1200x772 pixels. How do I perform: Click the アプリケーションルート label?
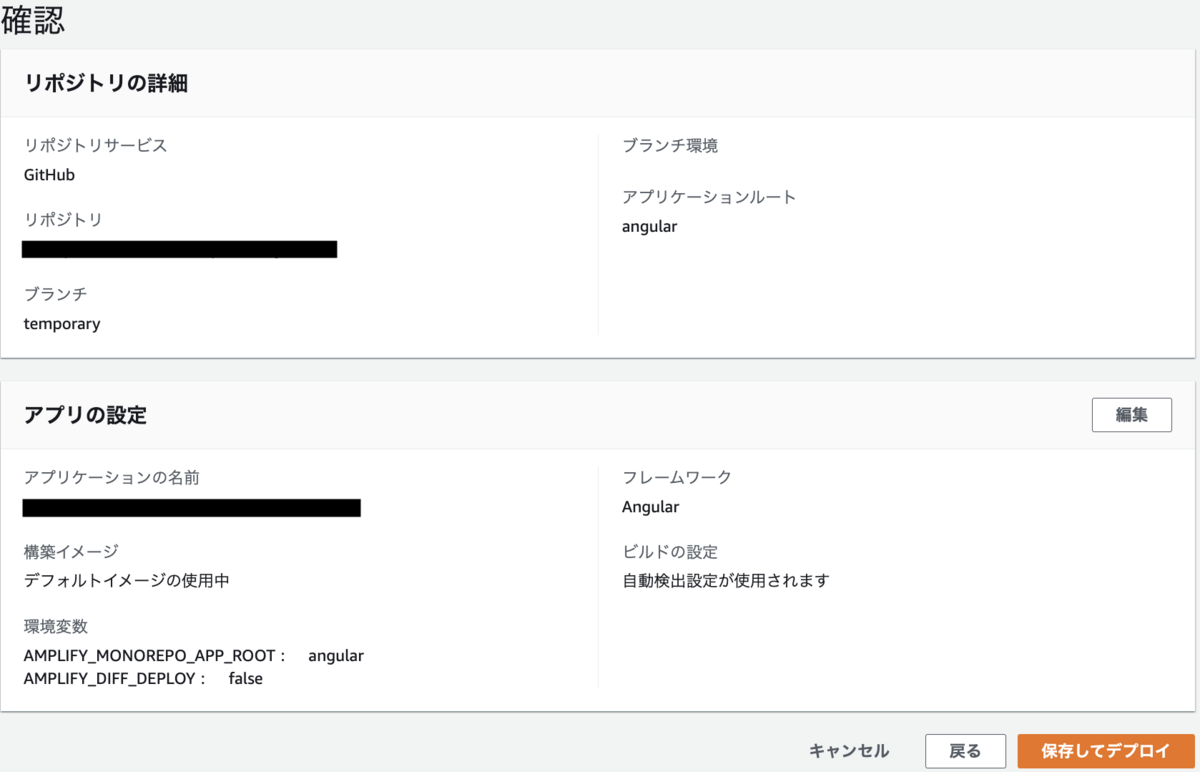[x=709, y=197]
